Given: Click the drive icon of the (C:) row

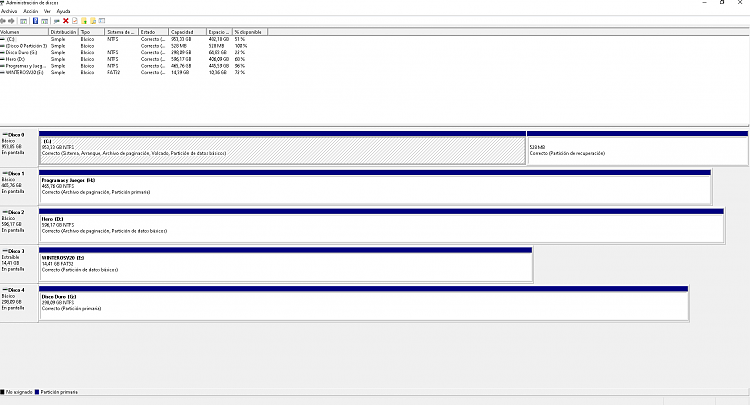Looking at the screenshot, I should coord(2,39).
